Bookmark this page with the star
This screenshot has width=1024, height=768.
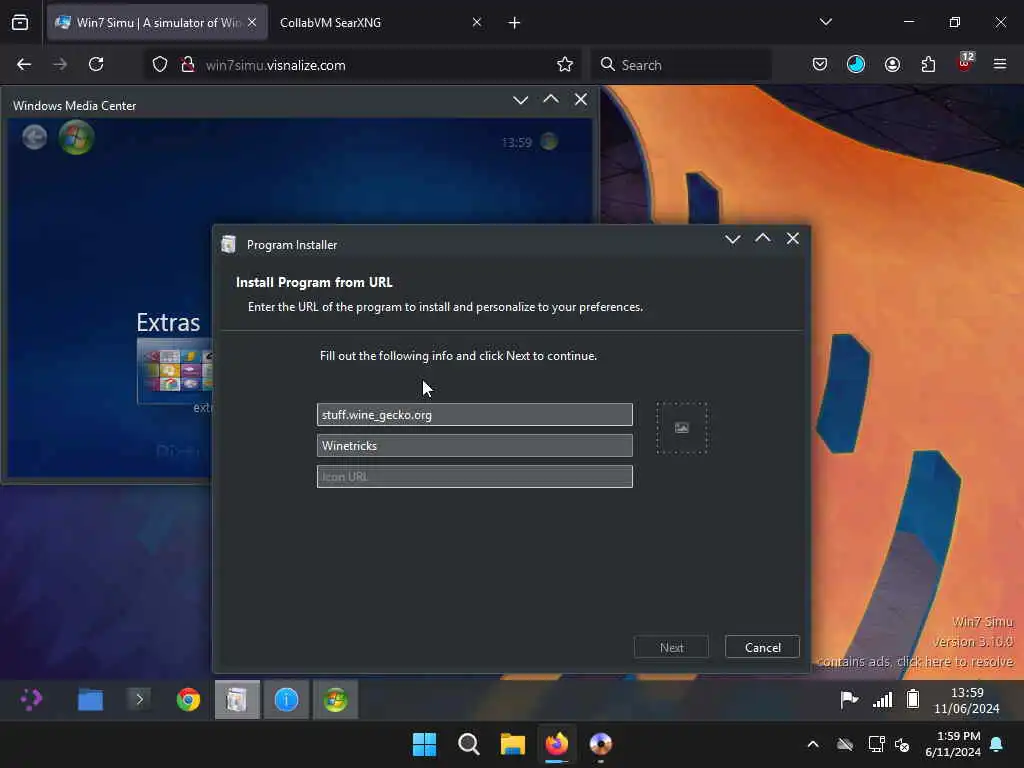click(x=565, y=65)
